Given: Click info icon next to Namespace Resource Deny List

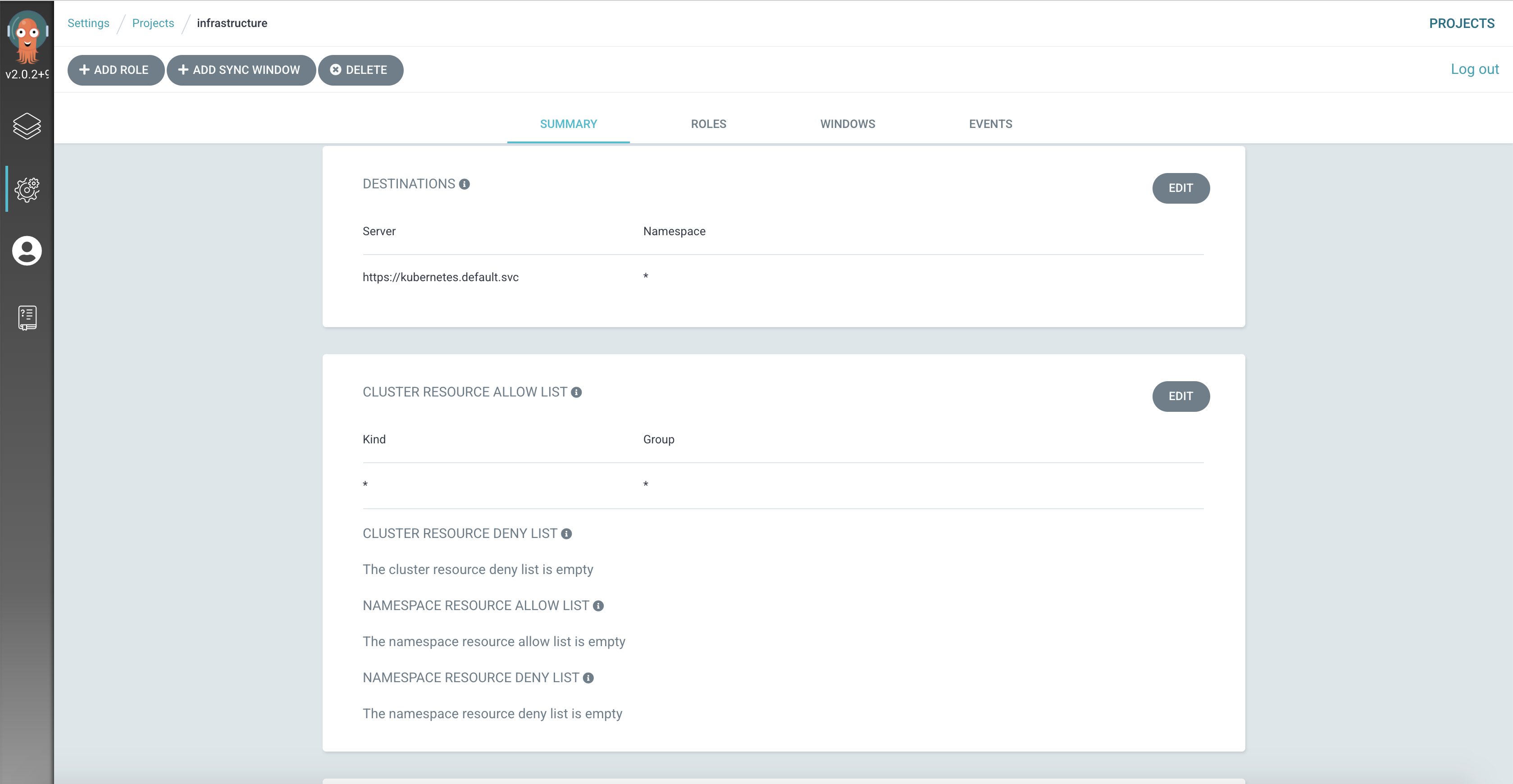Looking at the screenshot, I should [588, 678].
